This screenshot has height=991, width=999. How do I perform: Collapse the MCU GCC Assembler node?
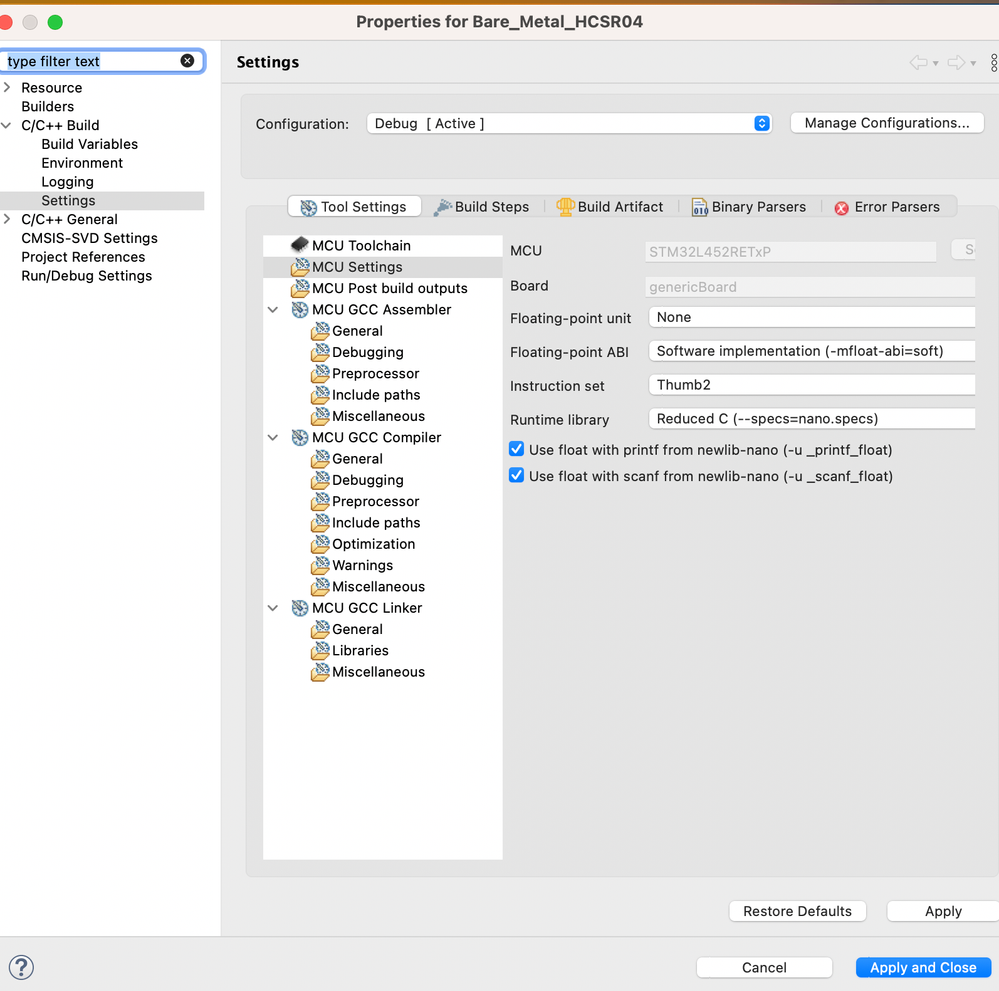(x=273, y=310)
